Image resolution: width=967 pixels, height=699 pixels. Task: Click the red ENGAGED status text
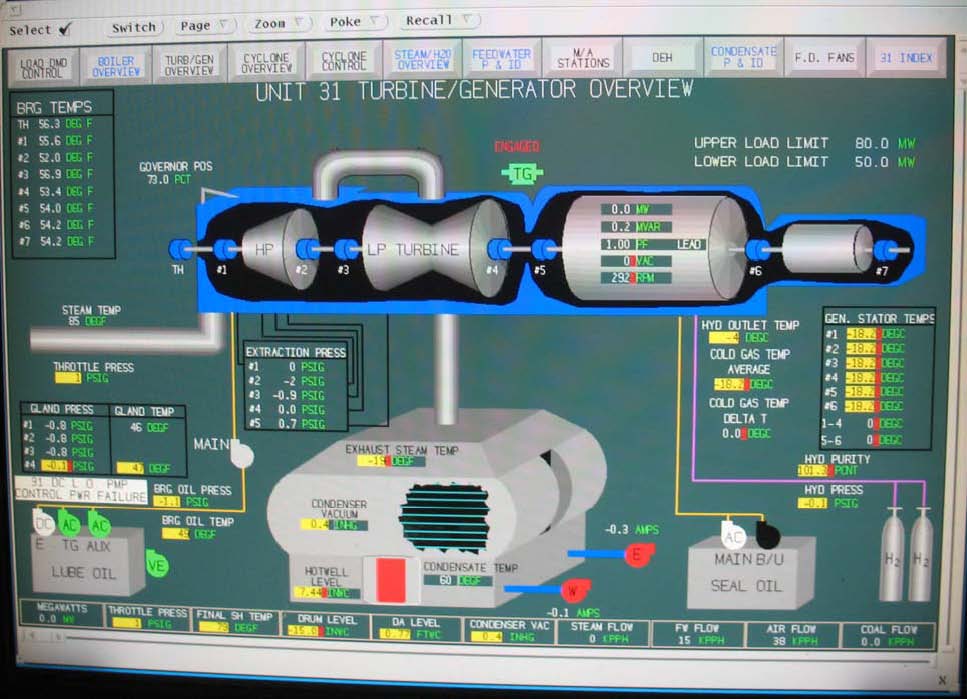517,146
